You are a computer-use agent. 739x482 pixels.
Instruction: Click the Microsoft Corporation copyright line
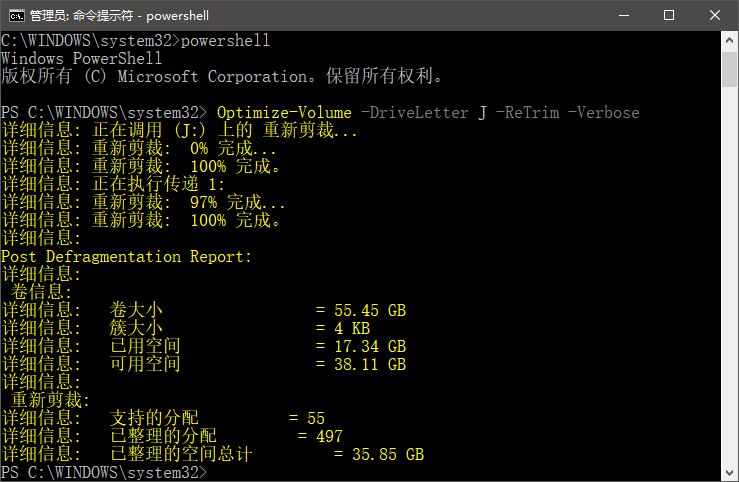[222, 76]
